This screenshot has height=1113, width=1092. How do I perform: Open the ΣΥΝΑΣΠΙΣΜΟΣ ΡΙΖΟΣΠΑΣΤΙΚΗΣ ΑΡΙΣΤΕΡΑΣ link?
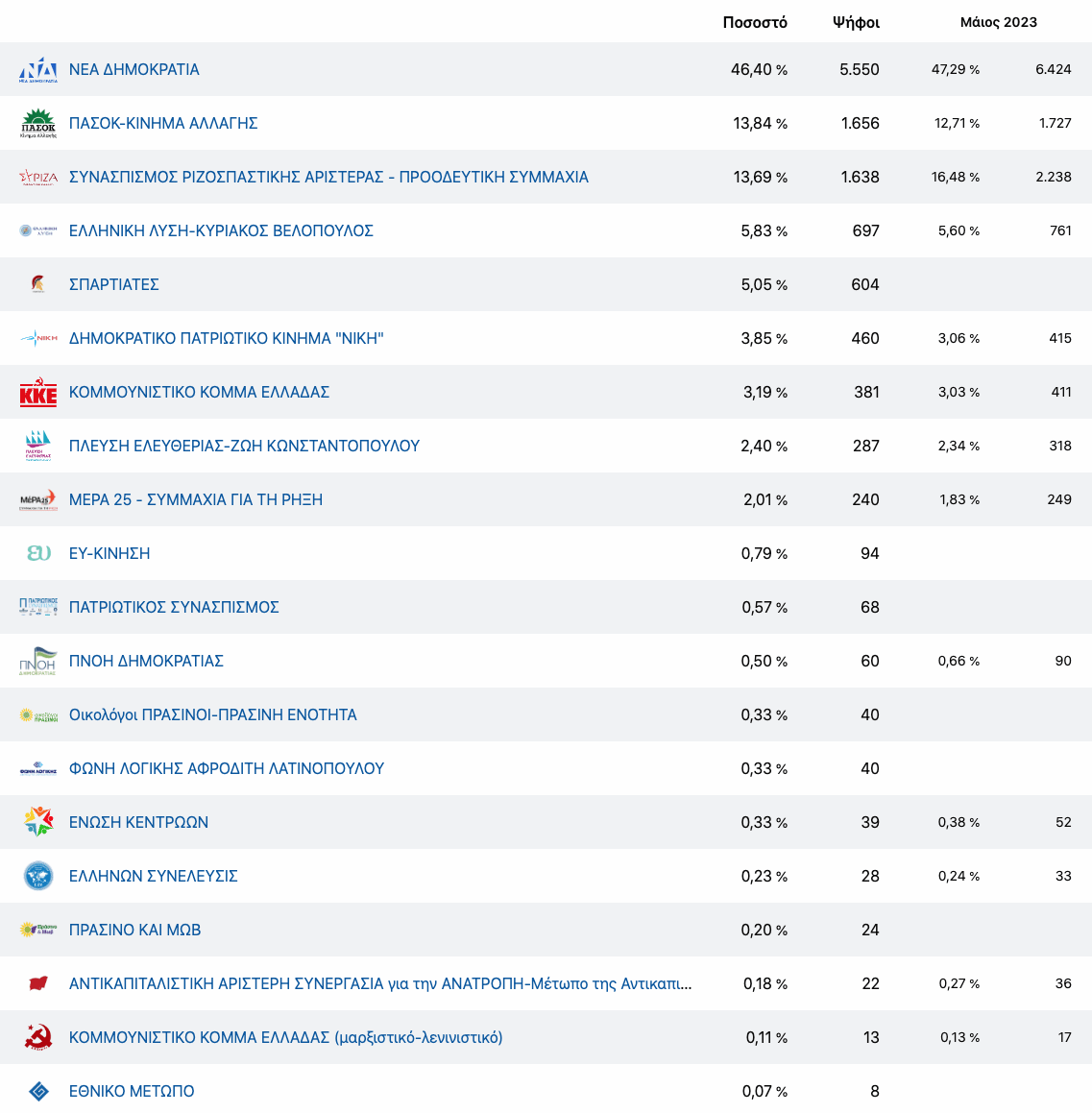328,178
